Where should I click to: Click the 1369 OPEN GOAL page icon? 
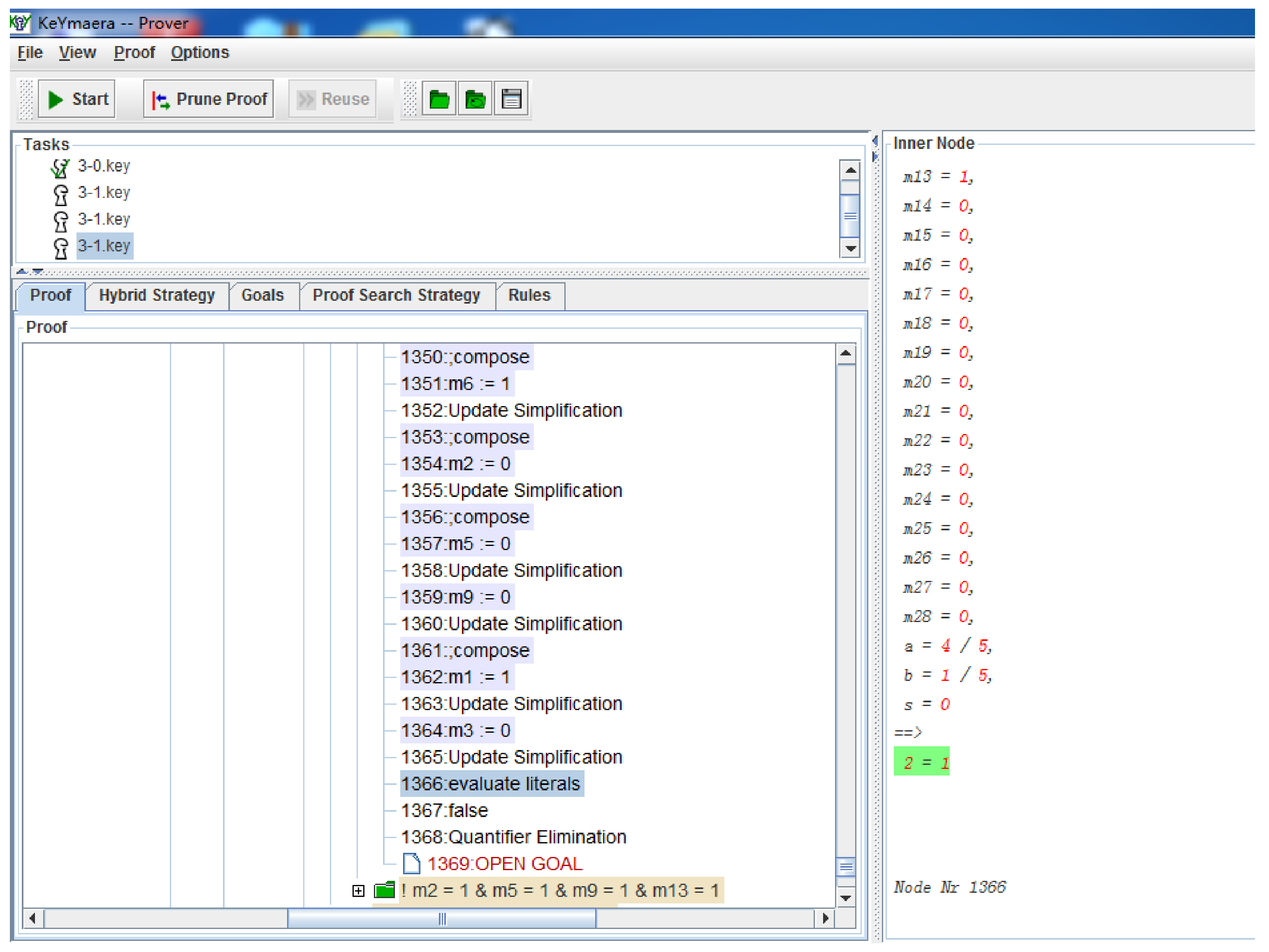pyautogui.click(x=411, y=864)
